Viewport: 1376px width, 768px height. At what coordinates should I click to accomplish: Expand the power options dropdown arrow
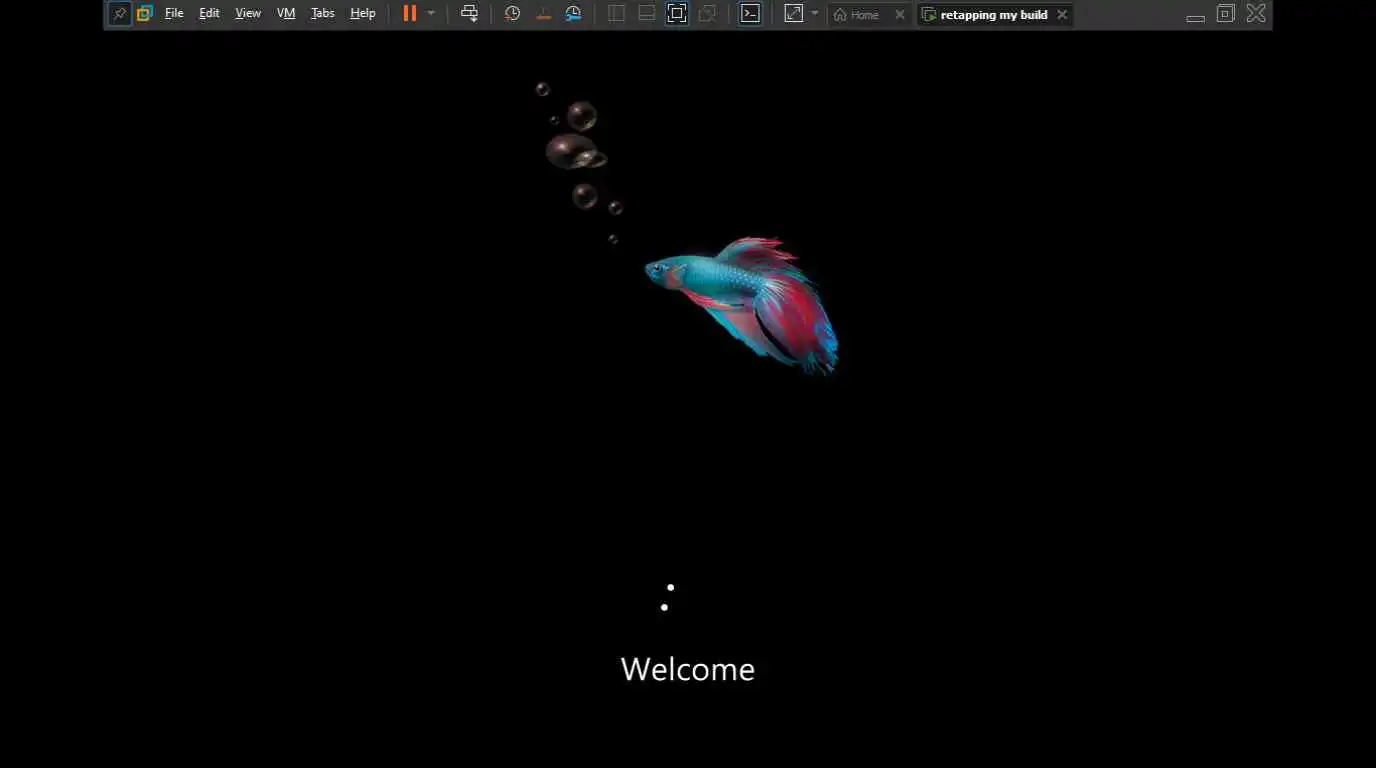pyautogui.click(x=431, y=14)
